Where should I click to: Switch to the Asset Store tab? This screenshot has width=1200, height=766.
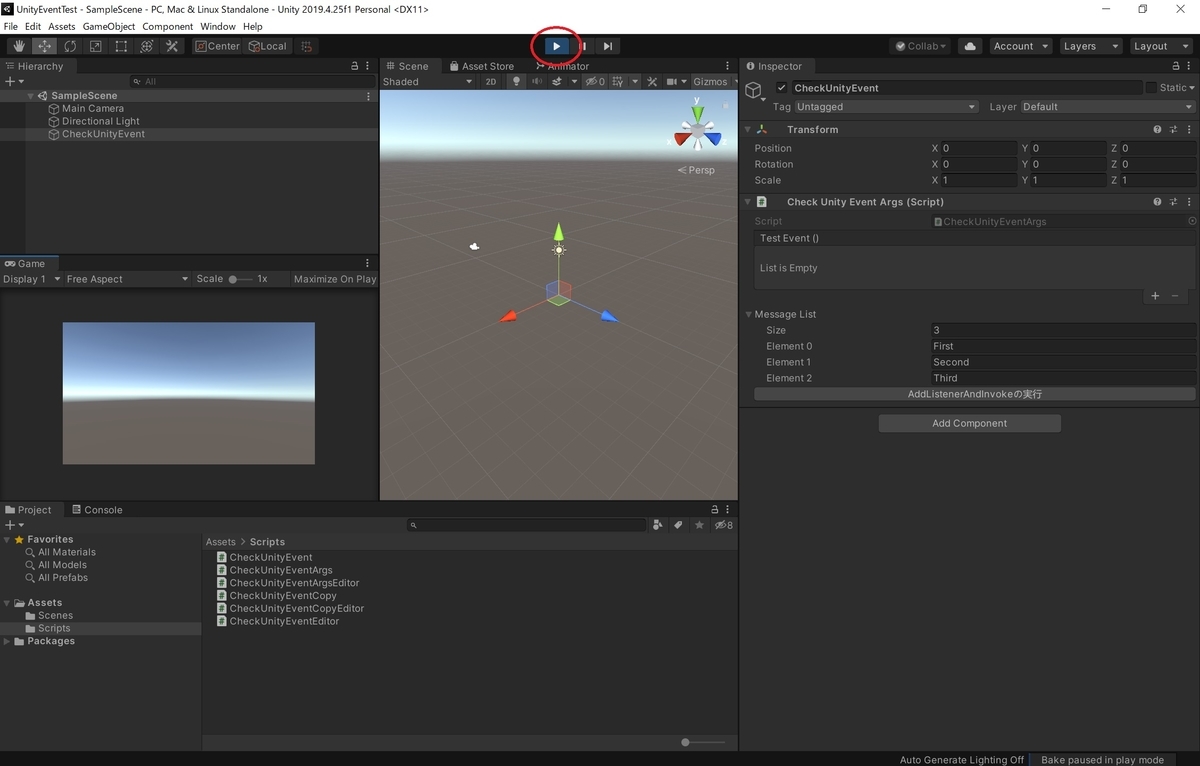[482, 66]
